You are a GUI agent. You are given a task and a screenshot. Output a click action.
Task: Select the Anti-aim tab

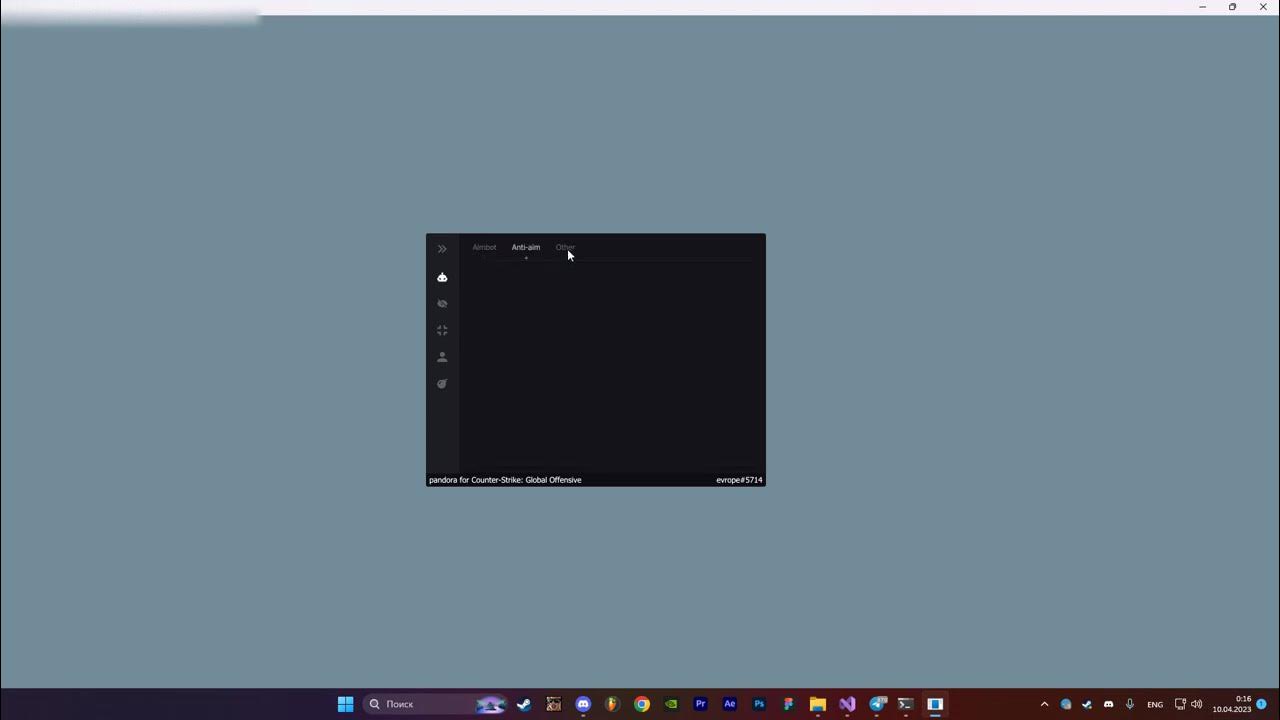tap(526, 247)
